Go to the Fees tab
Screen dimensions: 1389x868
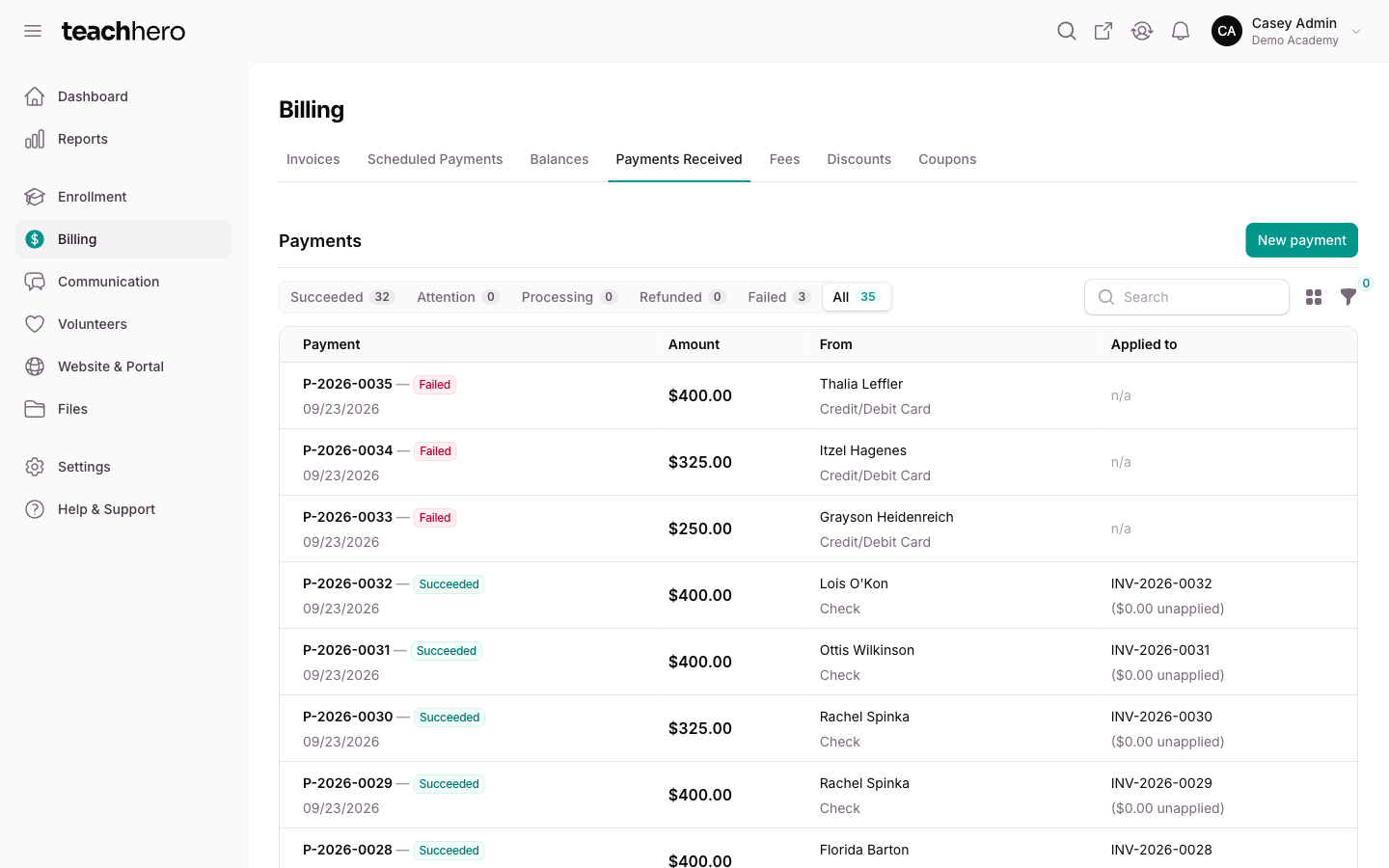[x=784, y=159]
